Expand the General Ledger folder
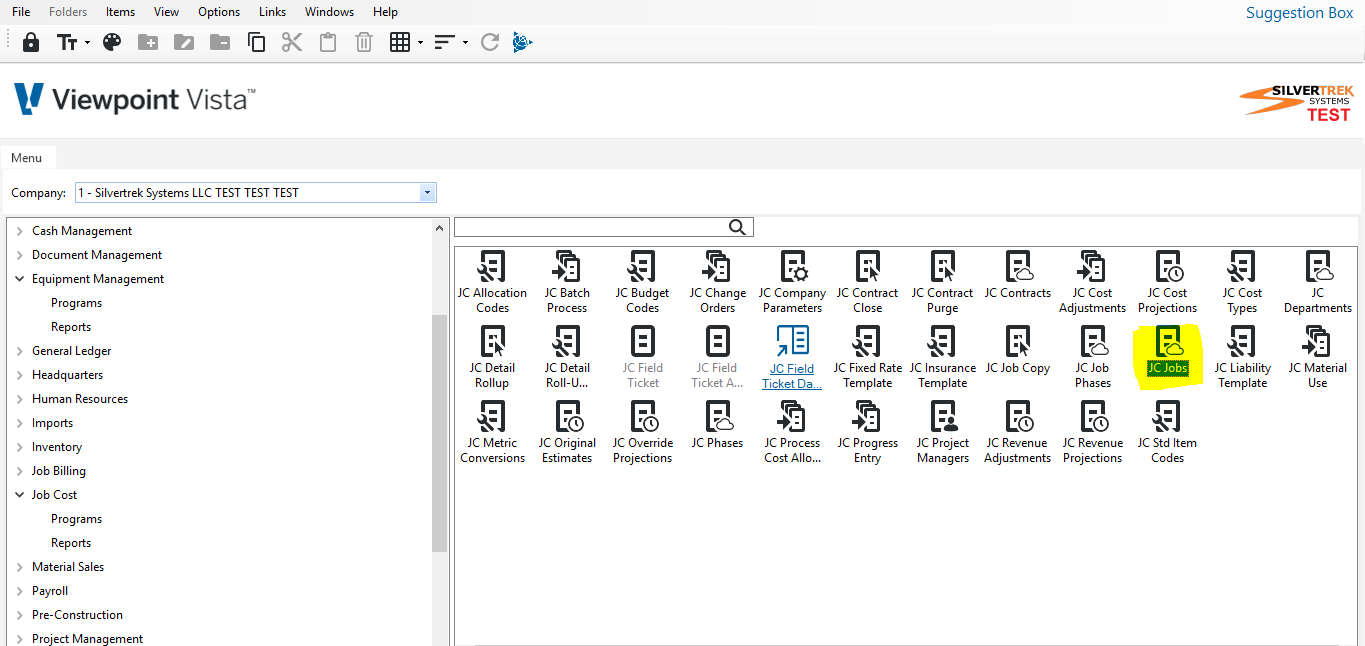The image size is (1365, 646). tap(19, 351)
